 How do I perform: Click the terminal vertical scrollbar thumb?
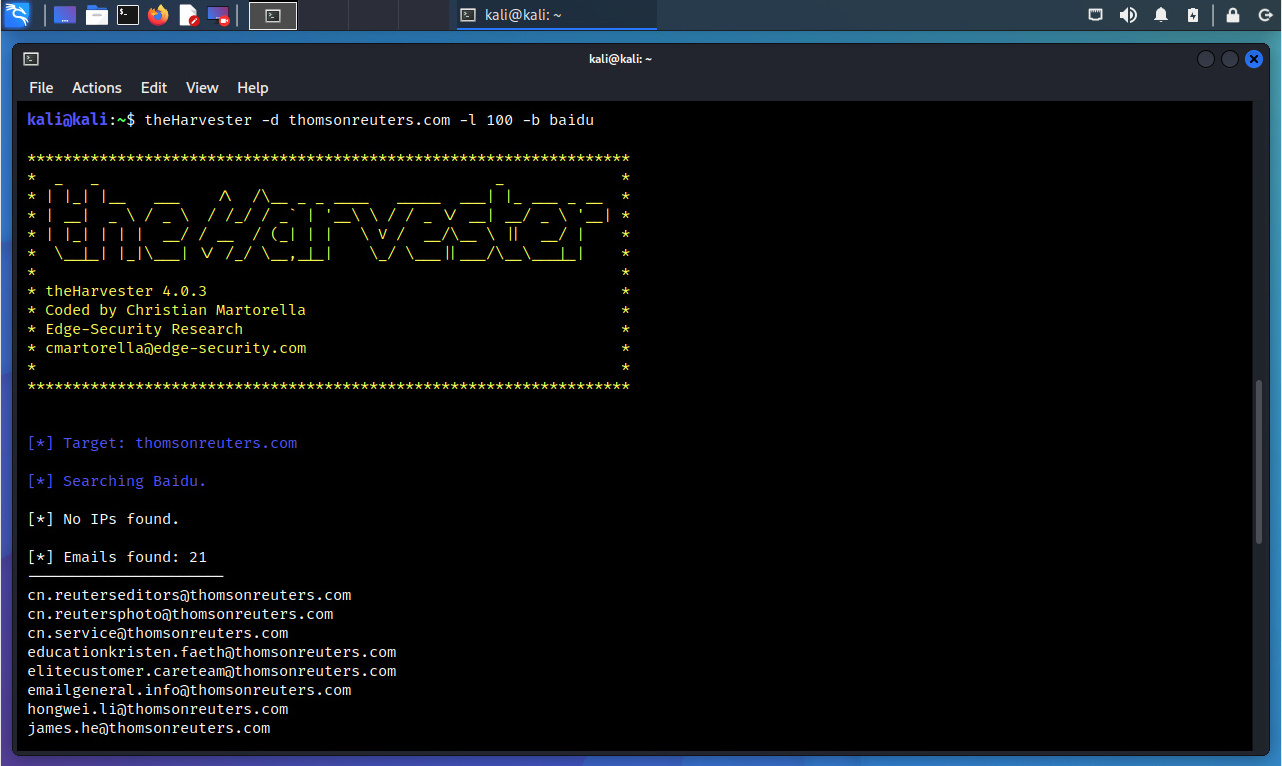(x=1259, y=462)
